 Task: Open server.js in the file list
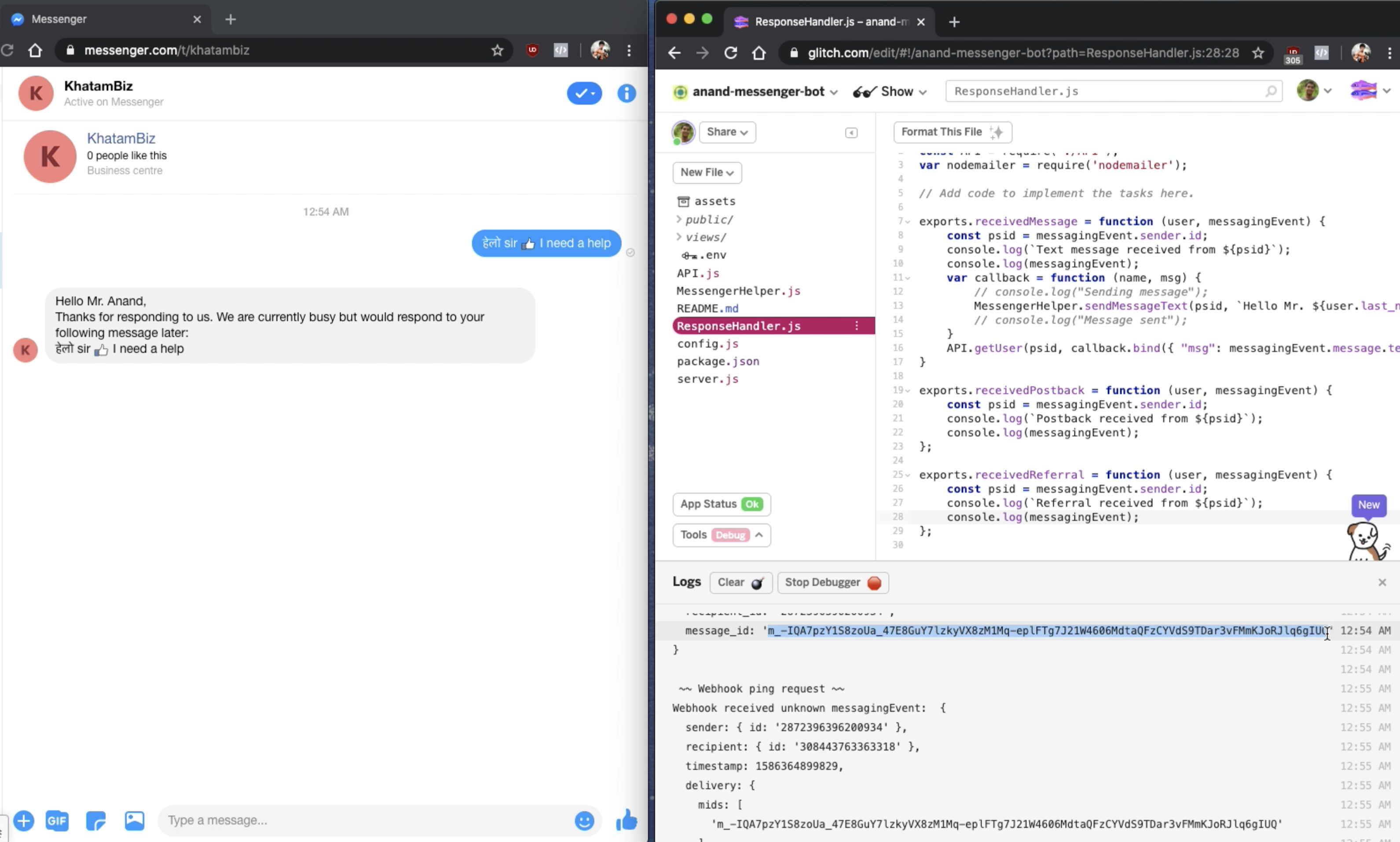(x=707, y=379)
